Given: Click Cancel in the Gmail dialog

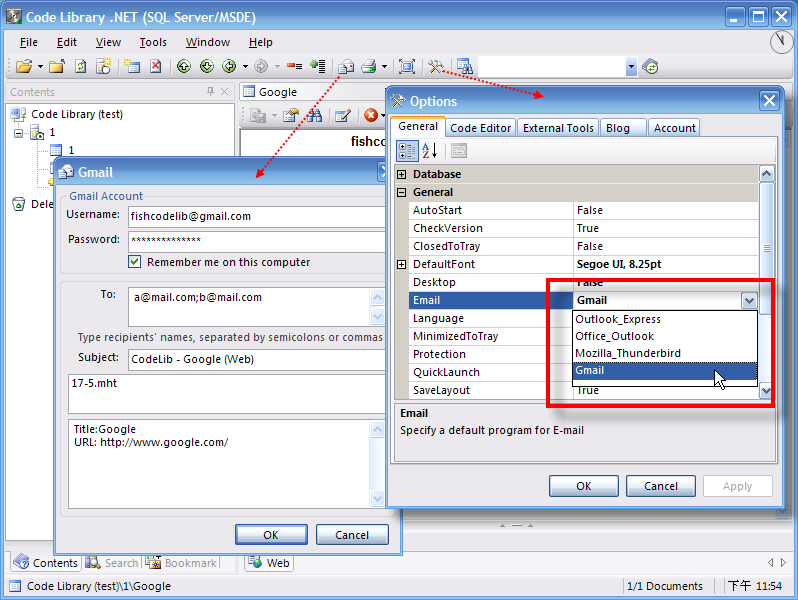Looking at the screenshot, I should tap(352, 535).
